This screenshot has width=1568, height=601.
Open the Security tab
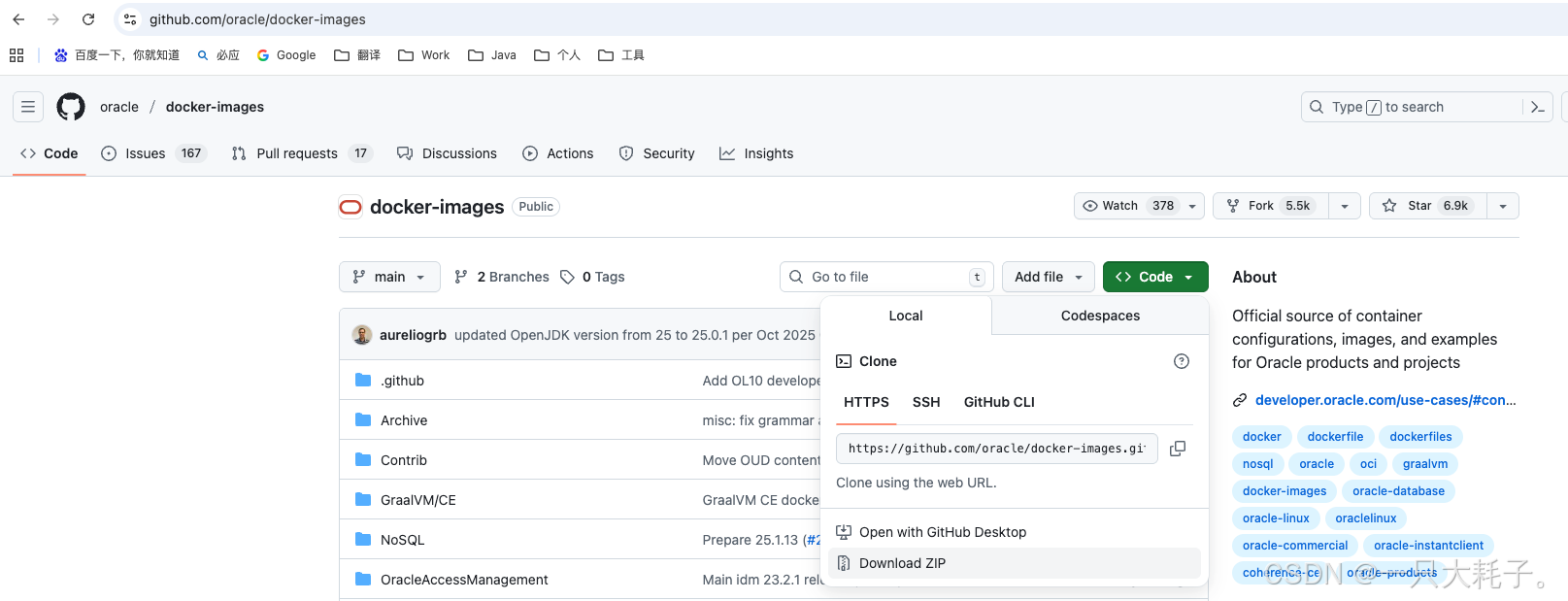coord(657,153)
